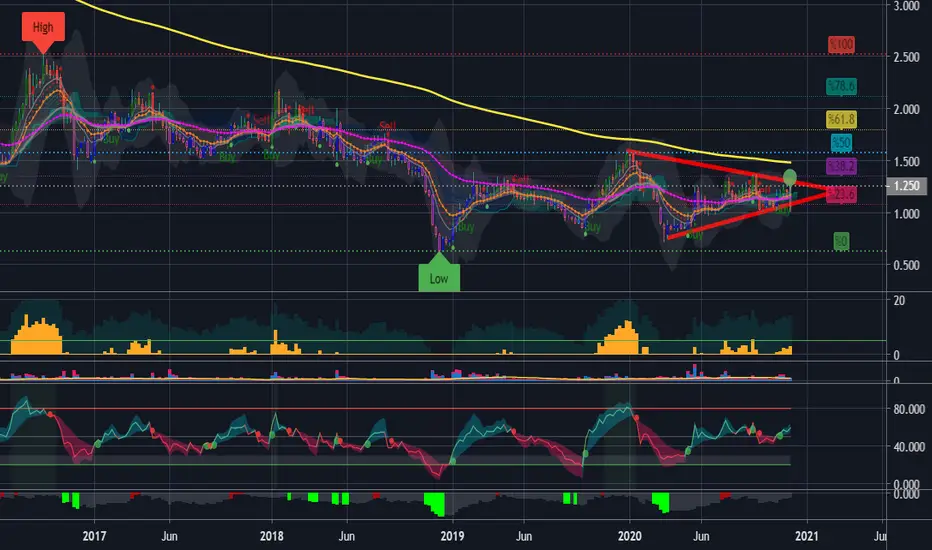Select the %50 Fibonacci level label
This screenshot has width=932, height=550.
(x=841, y=143)
